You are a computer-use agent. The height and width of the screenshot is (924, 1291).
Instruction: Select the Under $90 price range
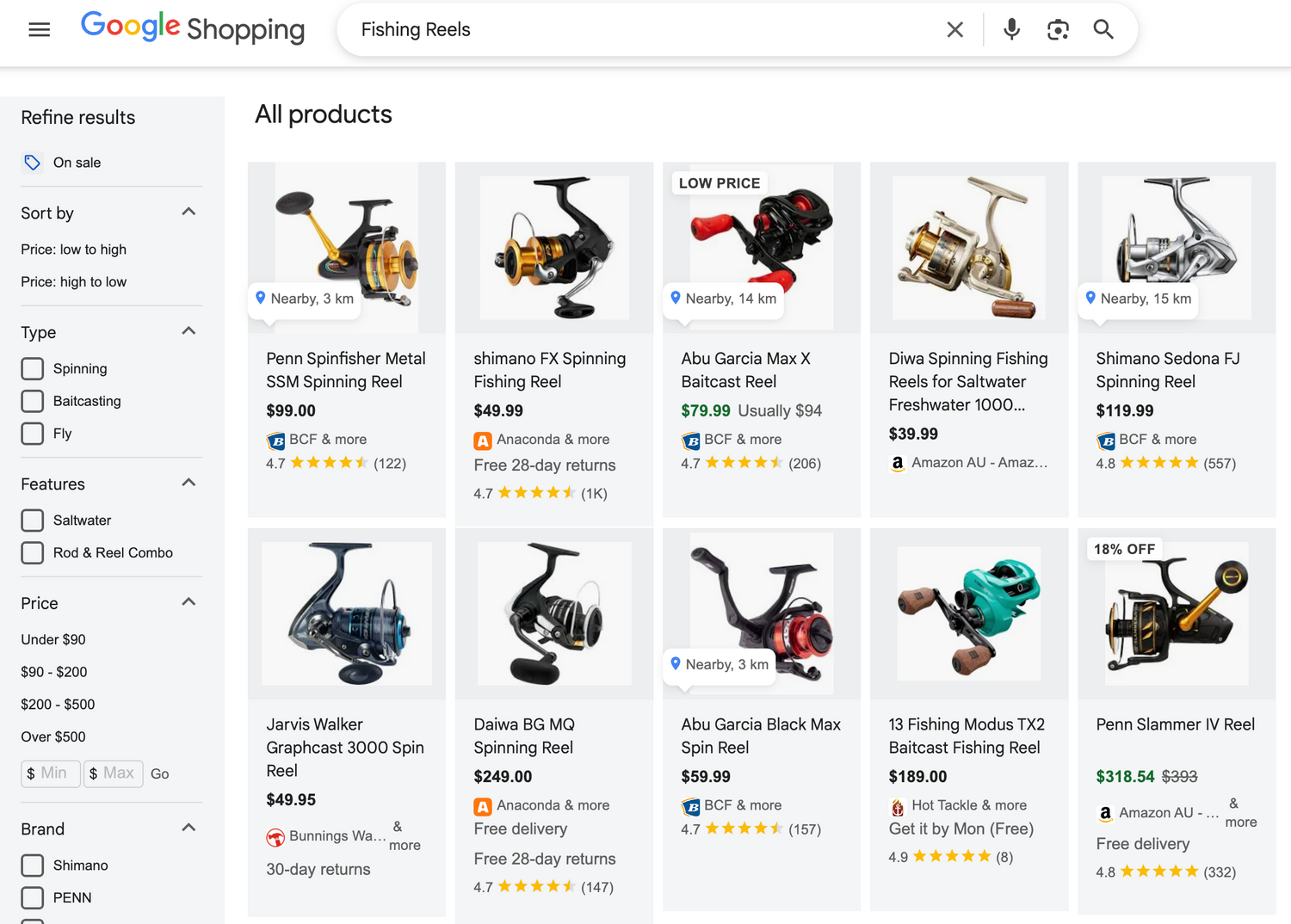[x=53, y=639]
